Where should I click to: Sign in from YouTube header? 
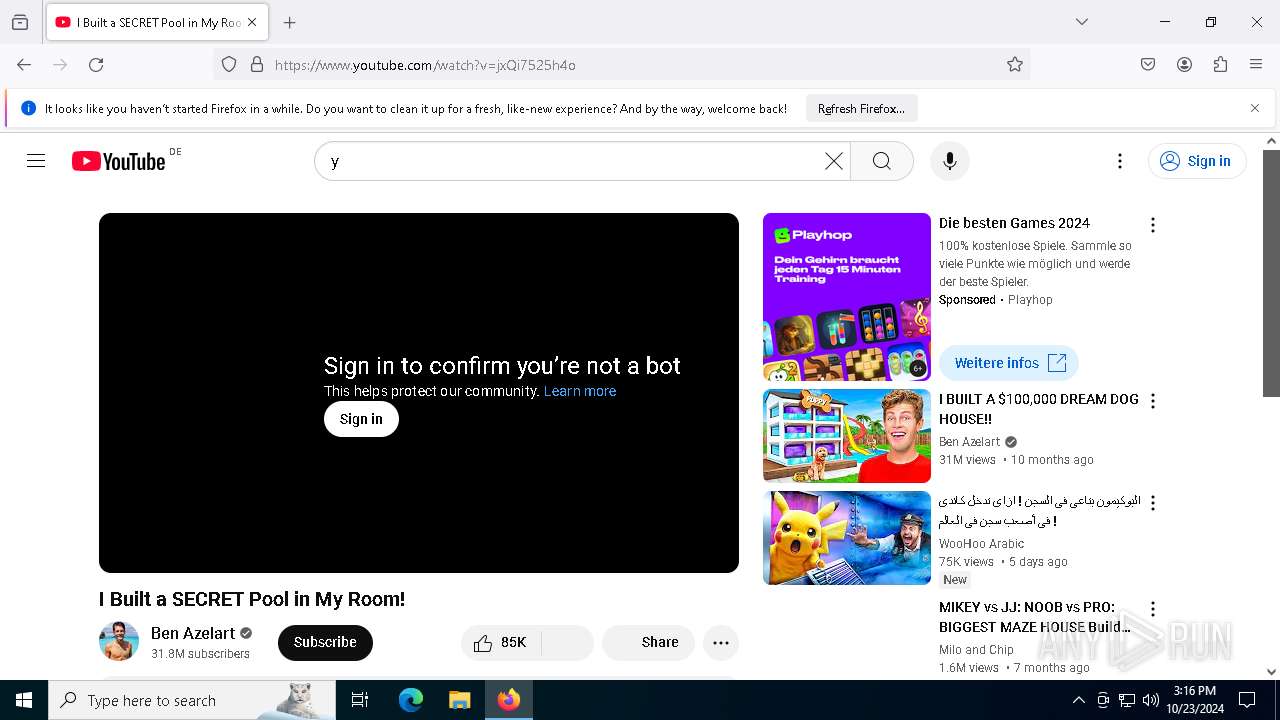[x=1197, y=161]
